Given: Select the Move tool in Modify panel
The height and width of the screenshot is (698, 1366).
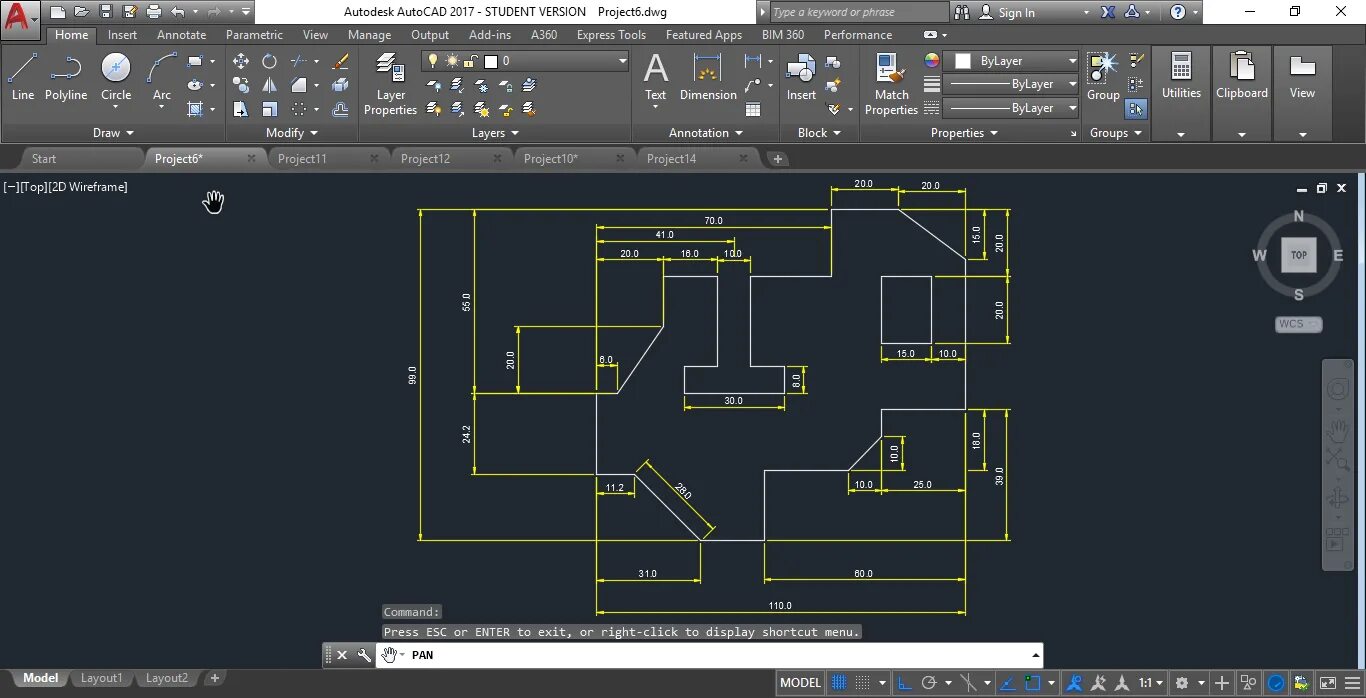Looking at the screenshot, I should point(241,61).
